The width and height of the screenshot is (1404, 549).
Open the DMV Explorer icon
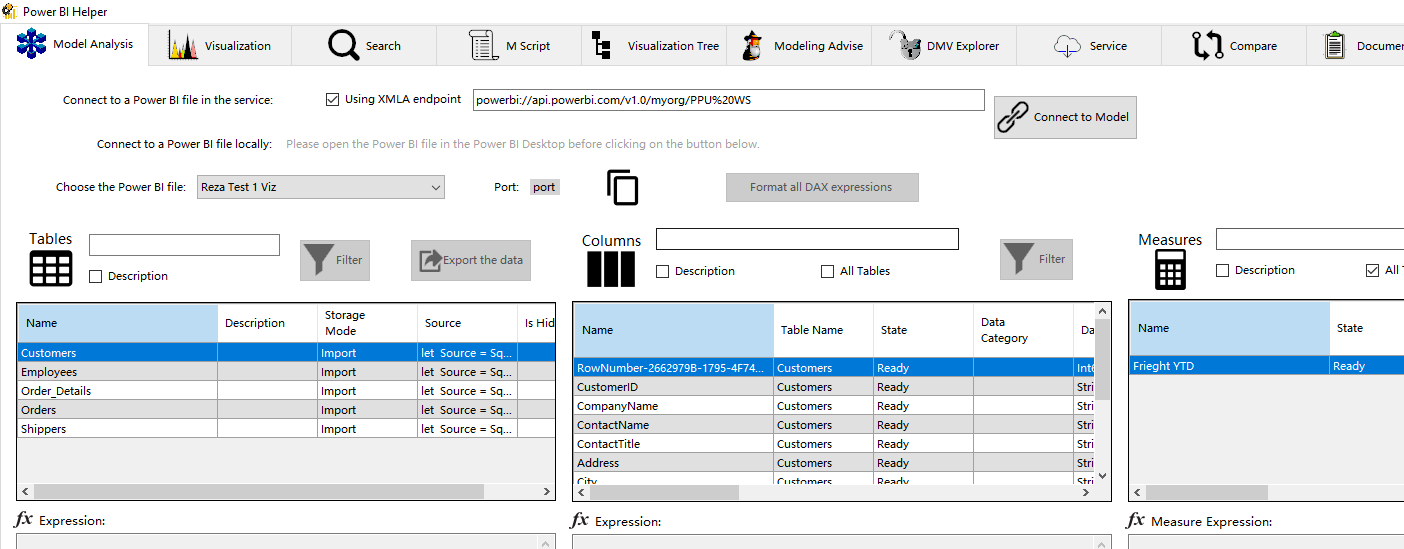tap(906, 46)
